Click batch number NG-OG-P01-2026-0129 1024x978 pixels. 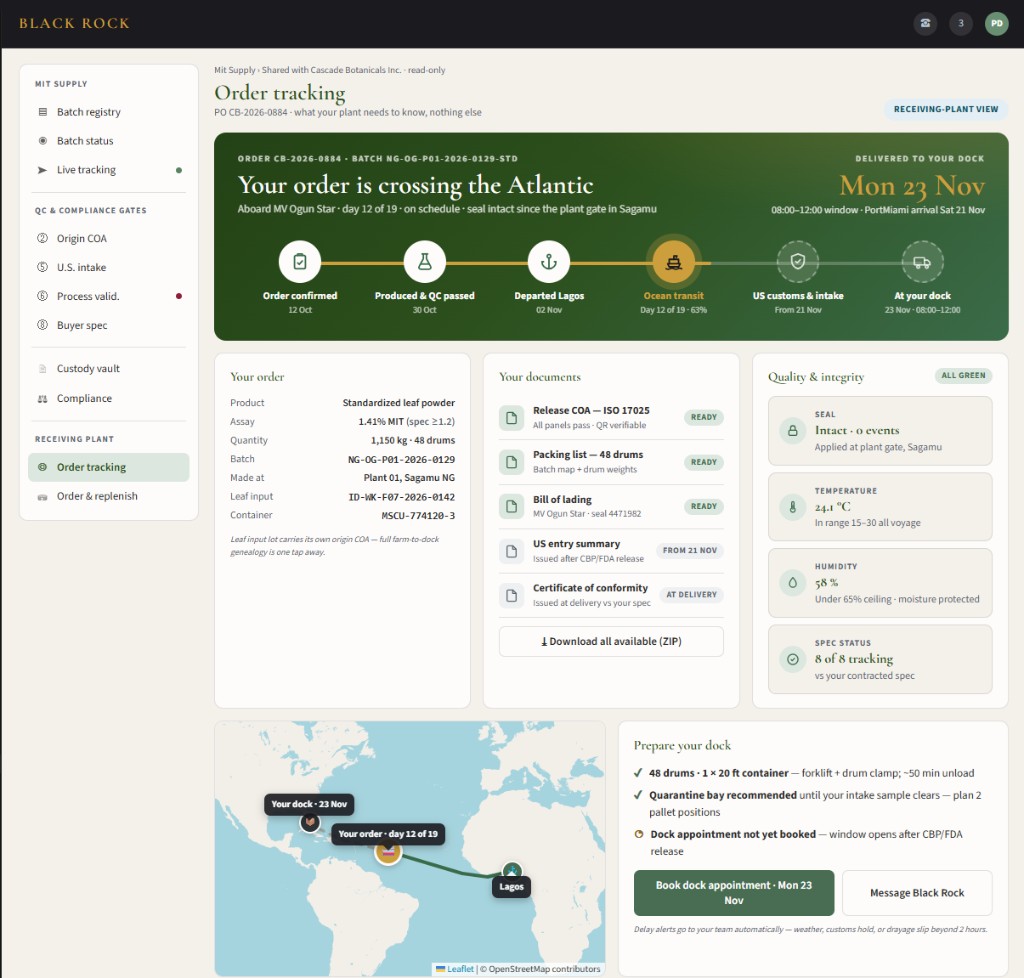401,459
